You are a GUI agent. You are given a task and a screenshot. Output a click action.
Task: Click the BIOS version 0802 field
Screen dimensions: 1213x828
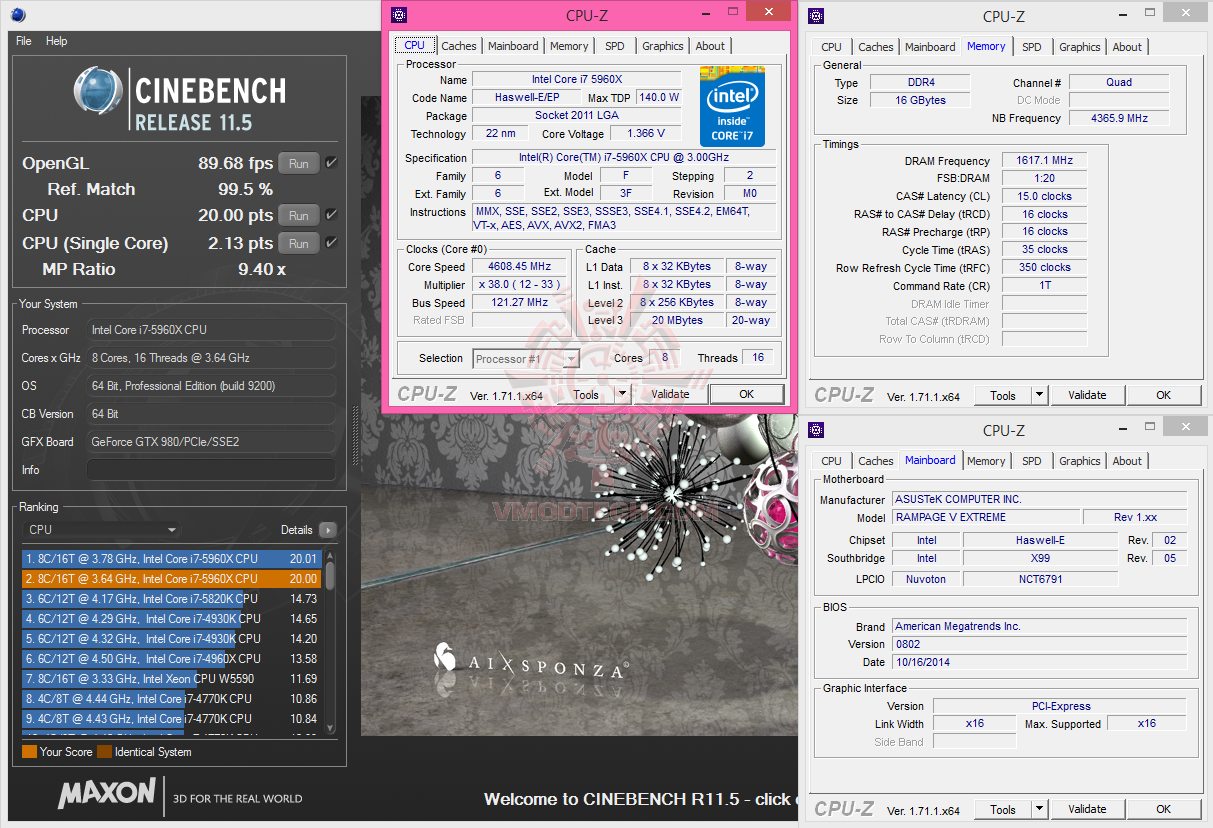tap(1038, 644)
